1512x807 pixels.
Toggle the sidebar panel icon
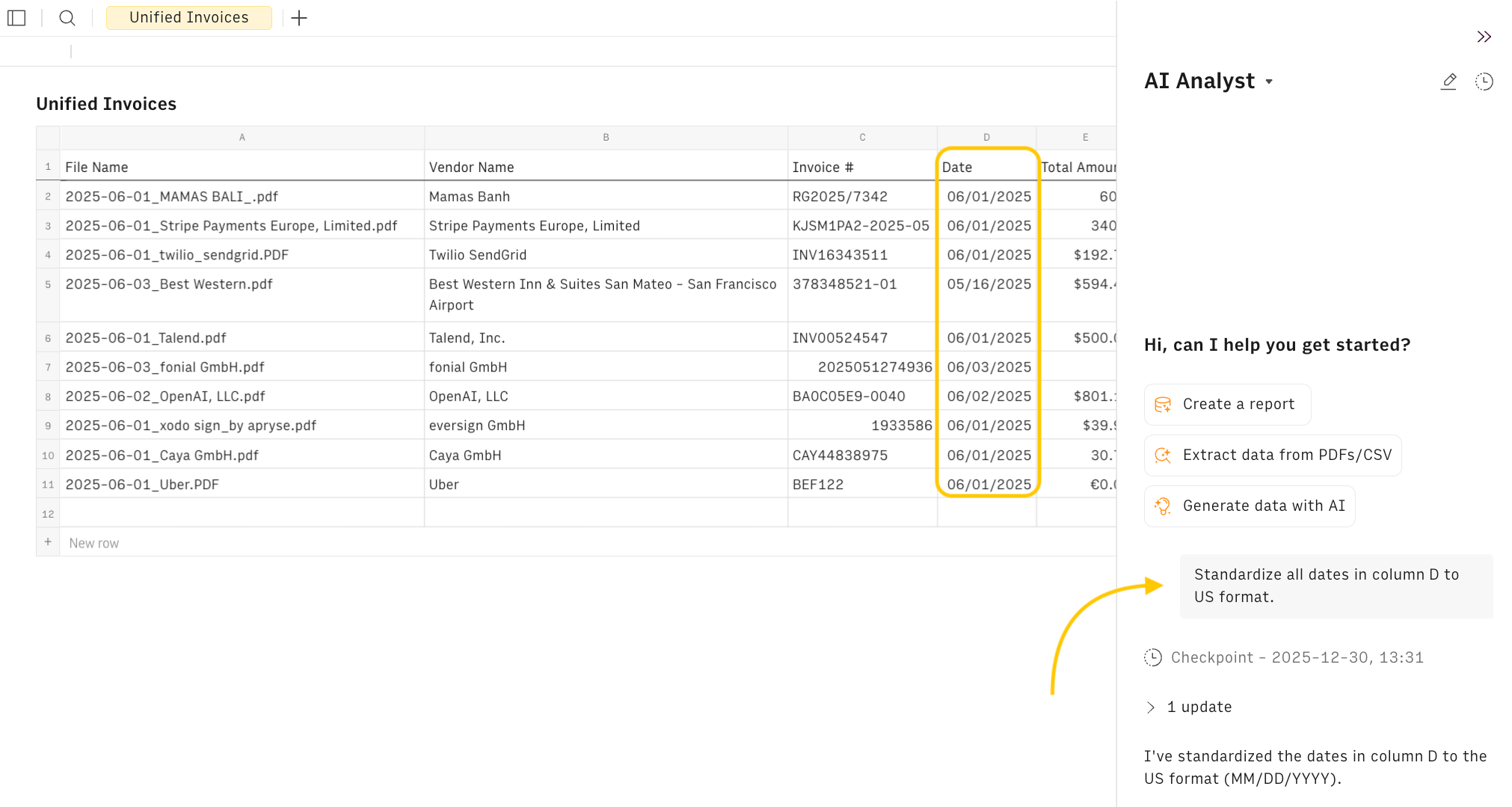click(16, 18)
